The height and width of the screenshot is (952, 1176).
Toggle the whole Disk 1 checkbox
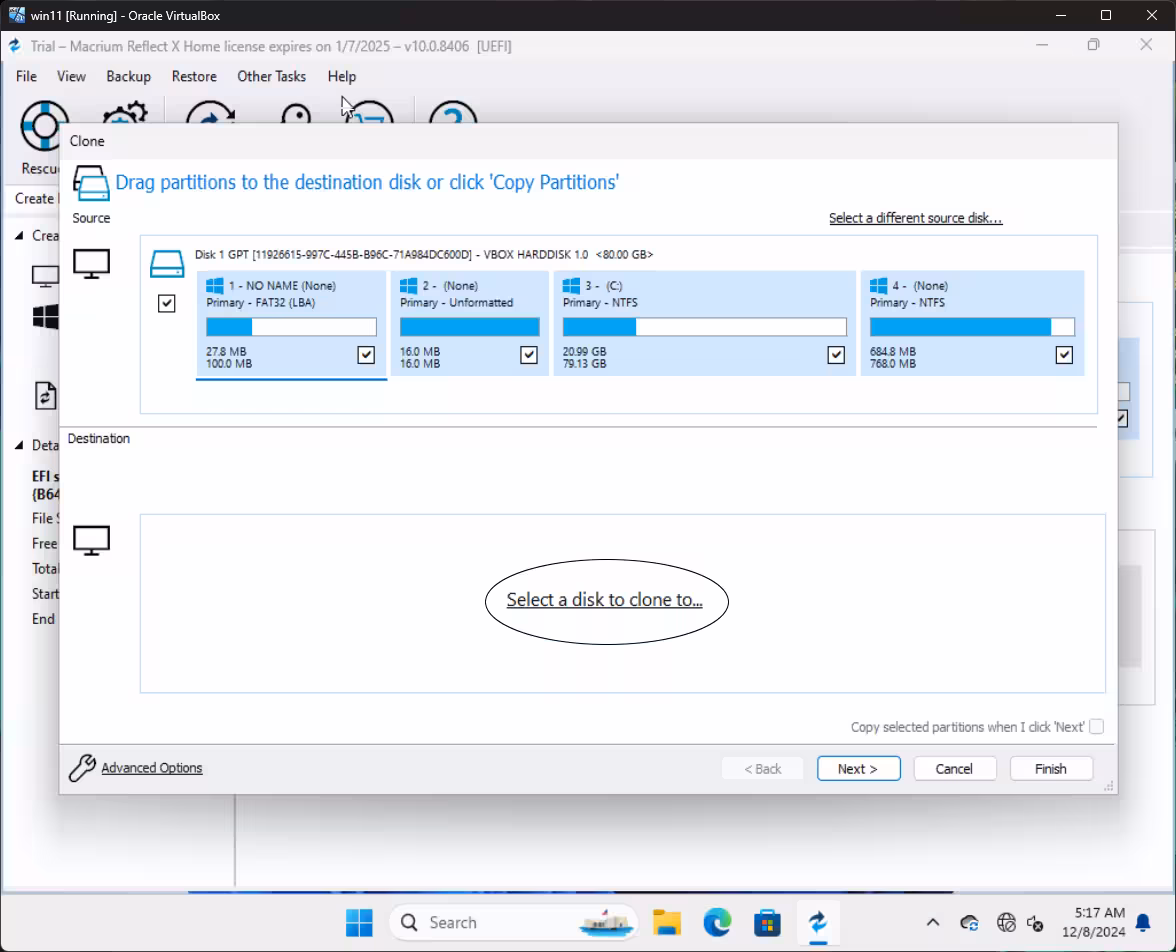pyautogui.click(x=166, y=303)
